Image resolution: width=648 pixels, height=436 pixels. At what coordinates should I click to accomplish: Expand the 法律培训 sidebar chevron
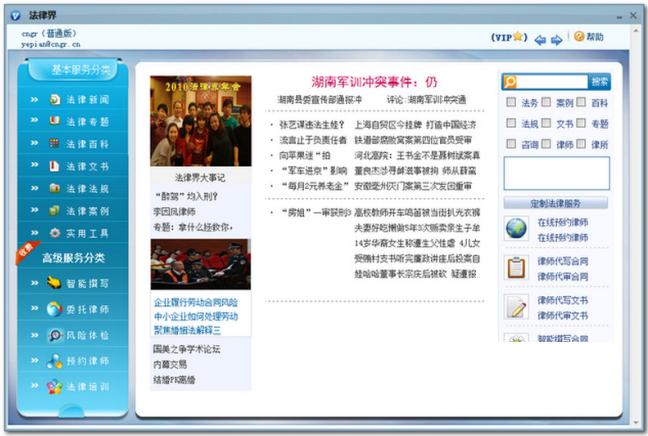coord(34,386)
